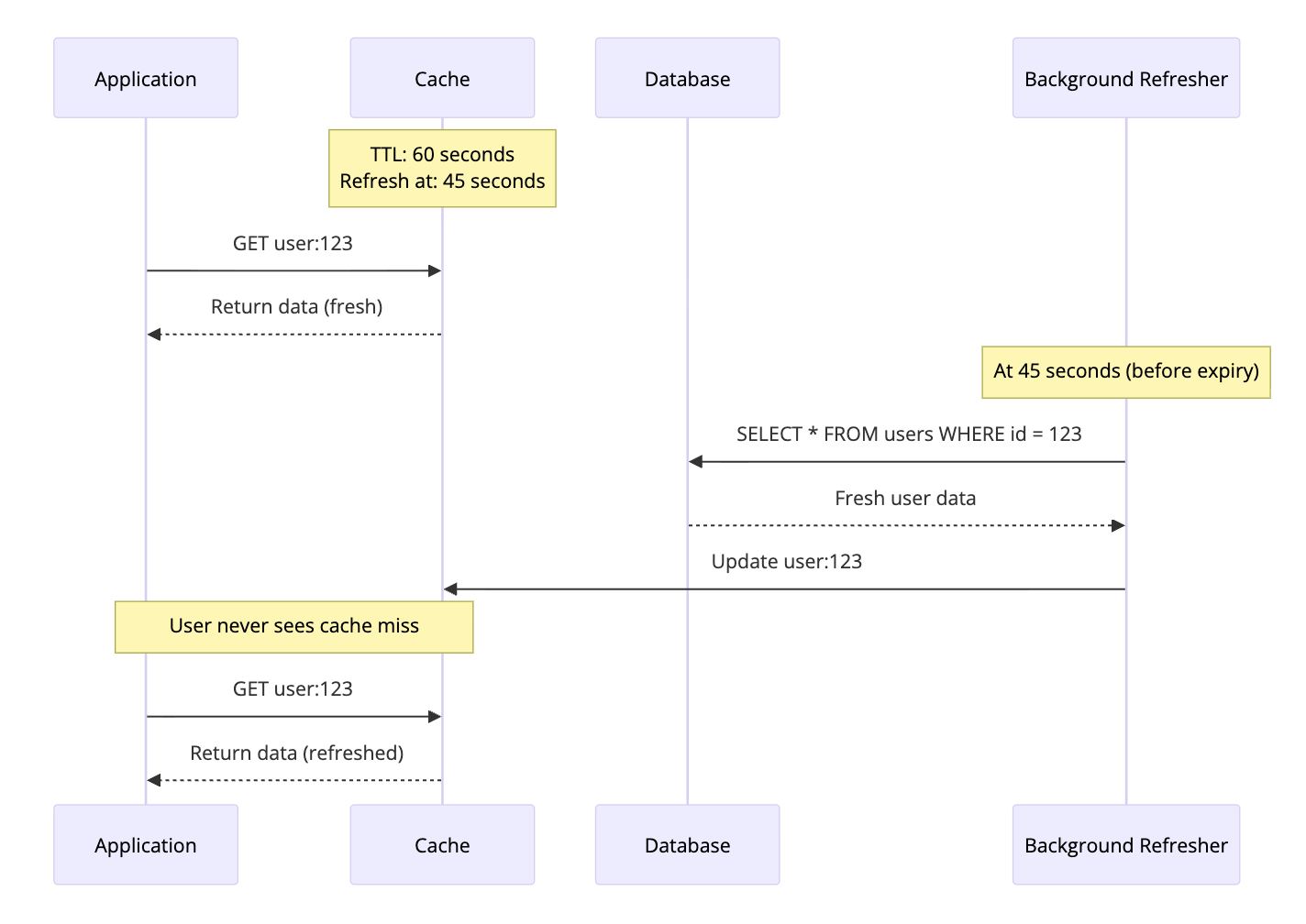Click the Background Refresher box at top
This screenshot has width=1306, height=924.
tap(1125, 78)
